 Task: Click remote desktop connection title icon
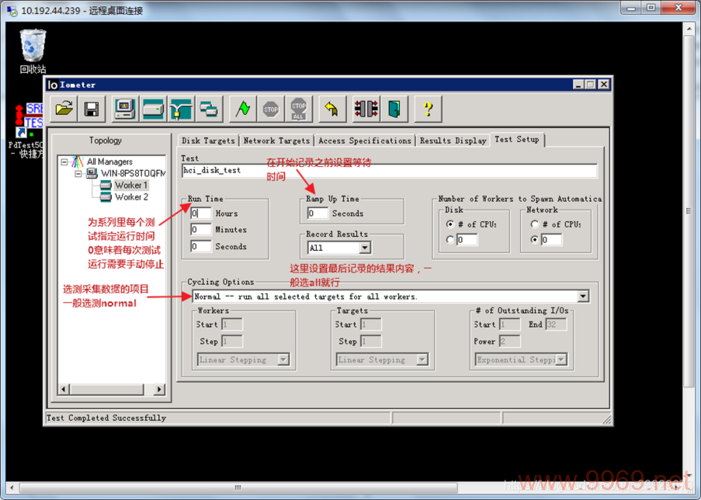click(x=12, y=11)
